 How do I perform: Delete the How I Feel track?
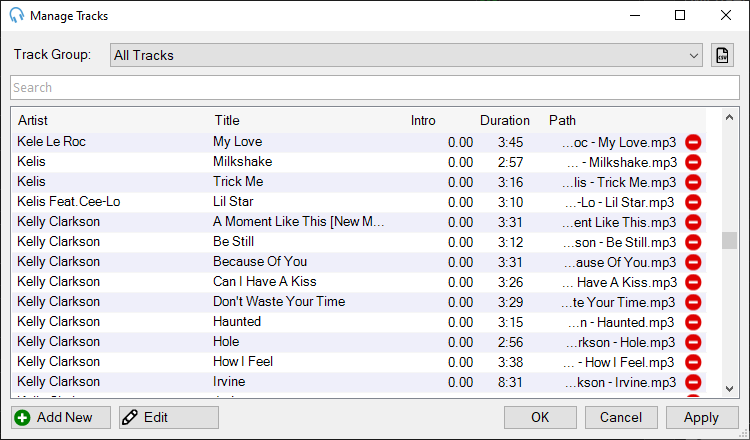pos(693,363)
